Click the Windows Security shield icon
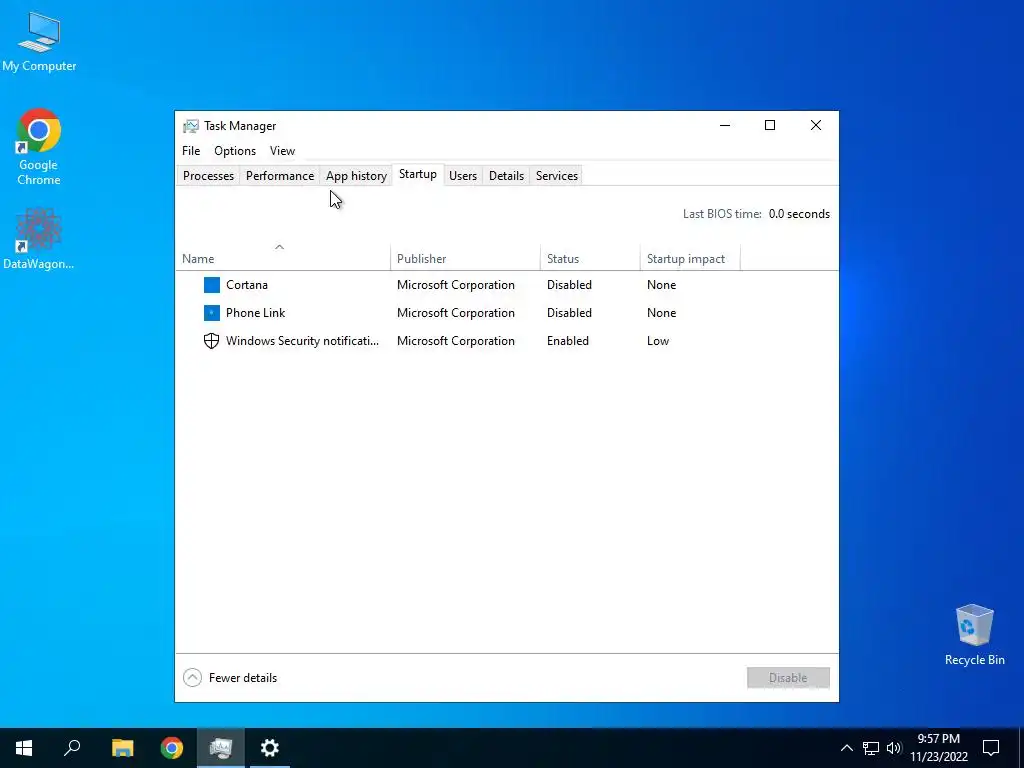 pos(212,341)
